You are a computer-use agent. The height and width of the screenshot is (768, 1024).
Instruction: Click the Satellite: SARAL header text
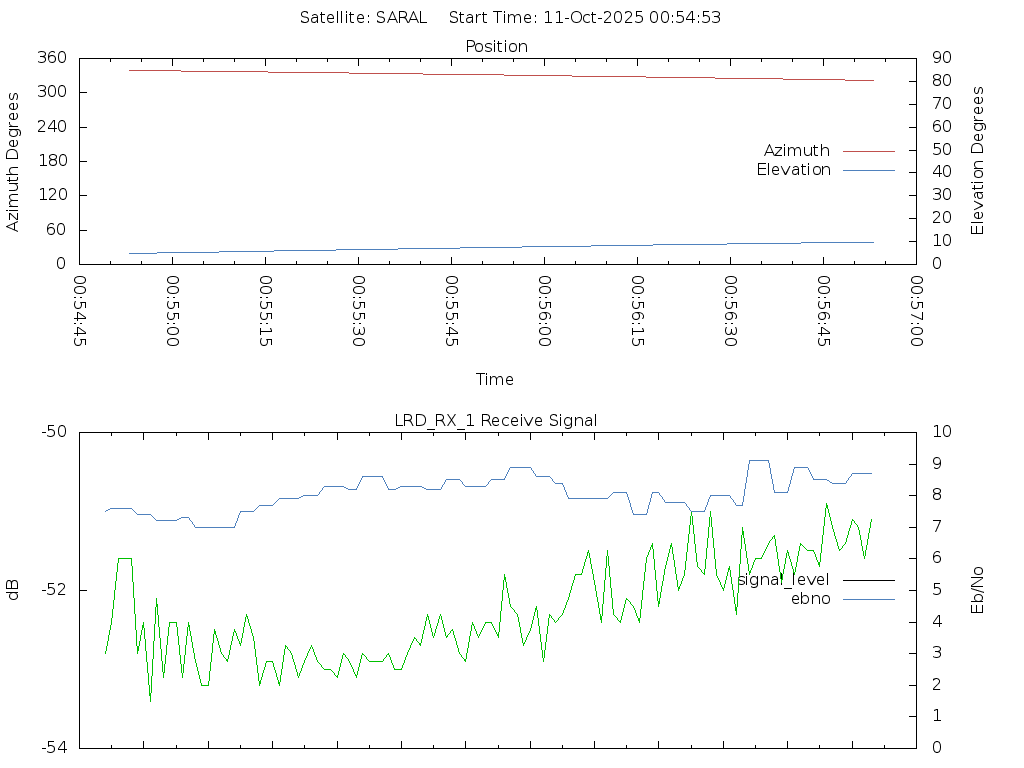[363, 17]
